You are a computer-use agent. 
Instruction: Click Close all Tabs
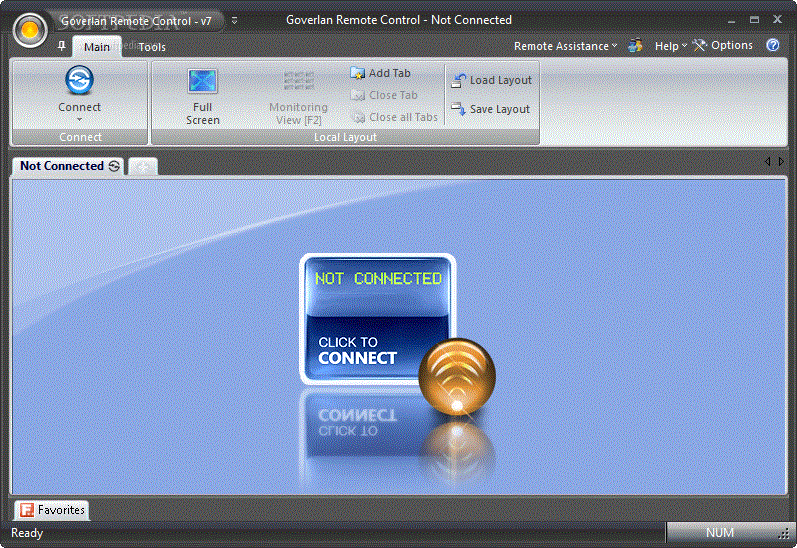[x=394, y=117]
